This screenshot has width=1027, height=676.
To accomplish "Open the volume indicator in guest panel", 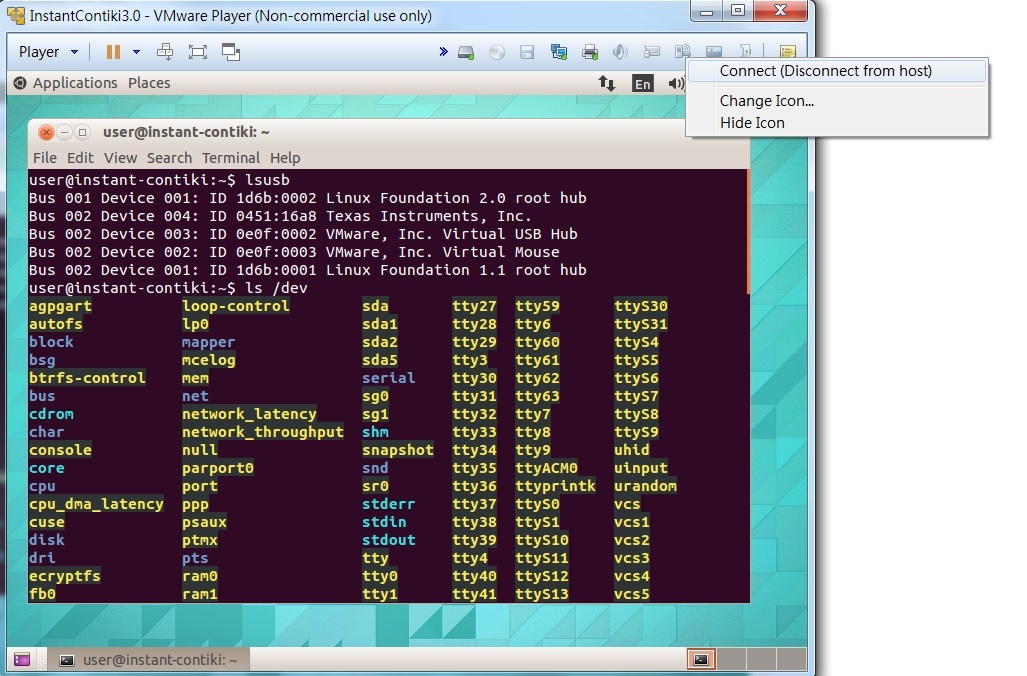I will [x=676, y=83].
